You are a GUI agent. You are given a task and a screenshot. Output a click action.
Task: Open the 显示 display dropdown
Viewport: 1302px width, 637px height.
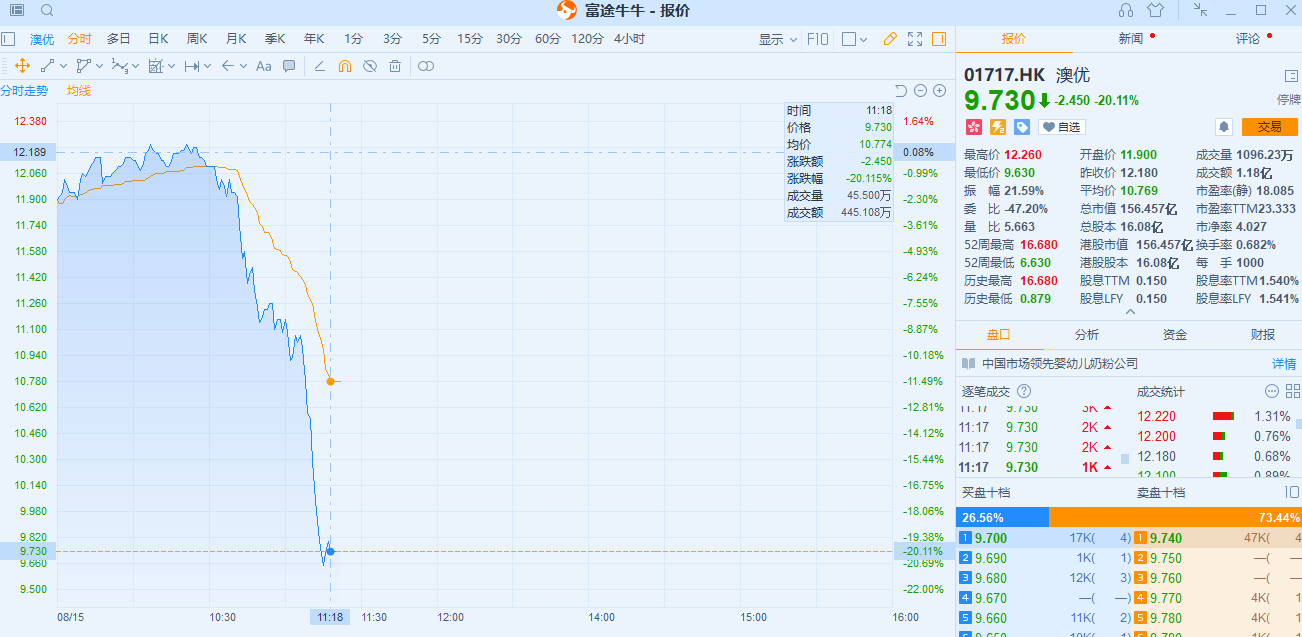tap(777, 39)
